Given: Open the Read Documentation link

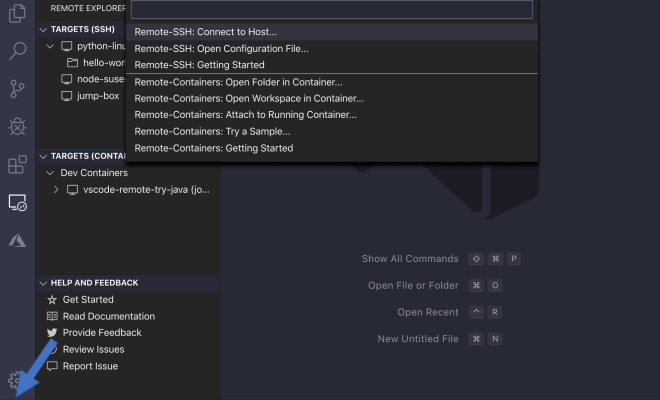Looking at the screenshot, I should coord(109,316).
